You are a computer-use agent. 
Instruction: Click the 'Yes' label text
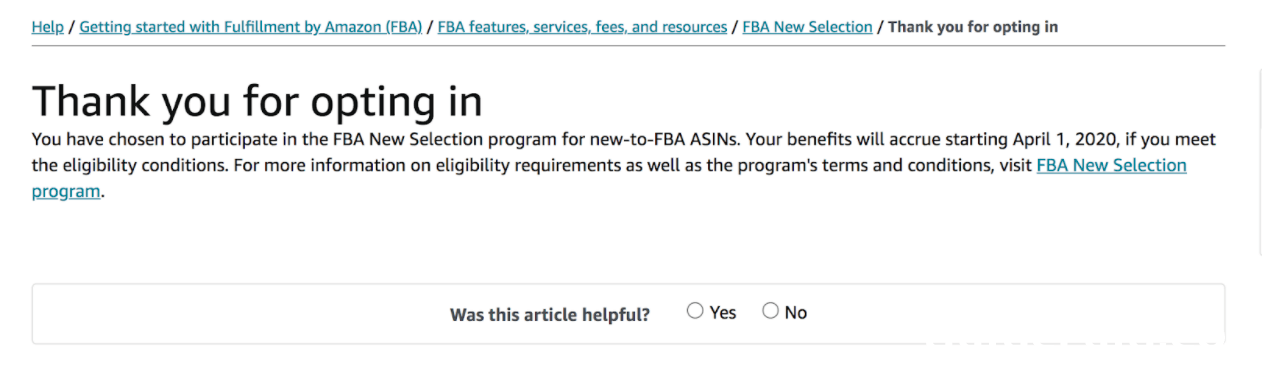point(723,313)
